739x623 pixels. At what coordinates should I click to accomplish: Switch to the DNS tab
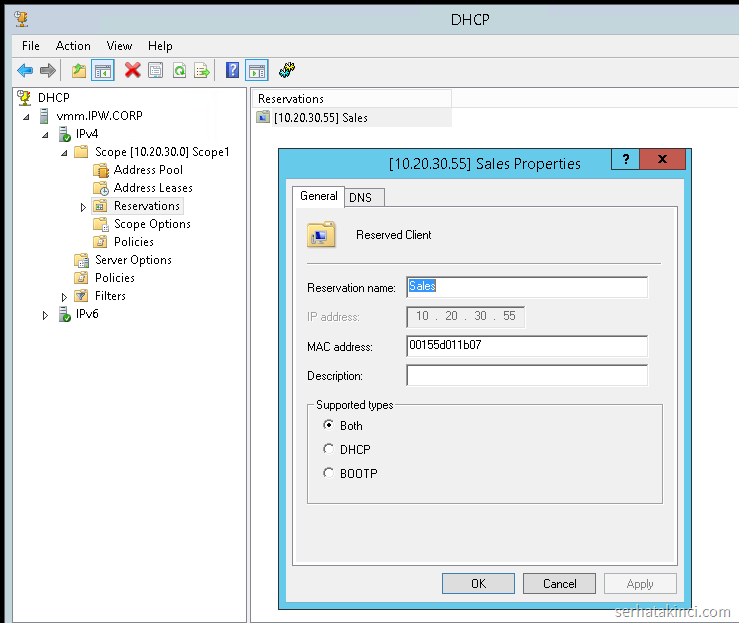coord(360,197)
